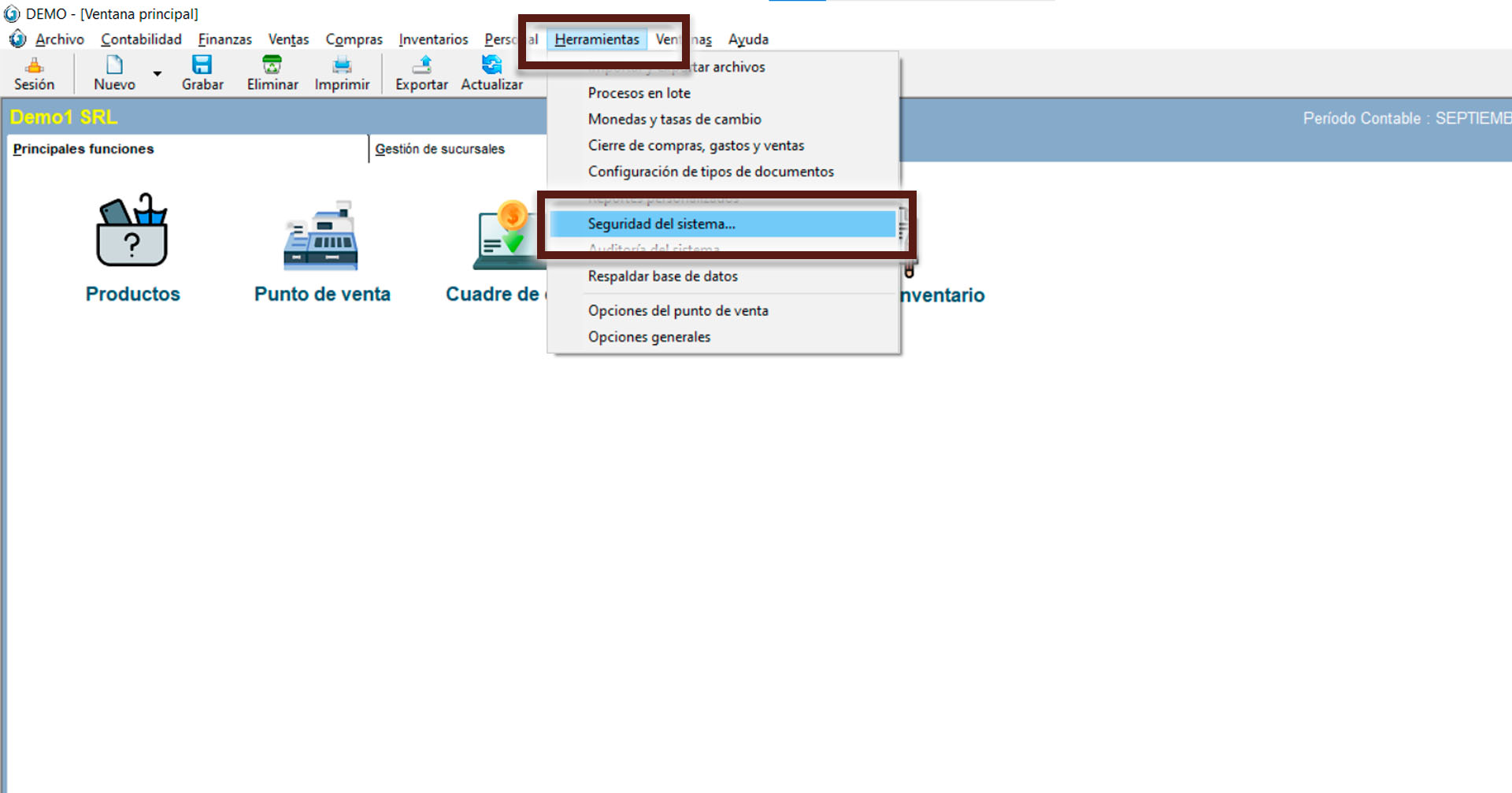Viewport: 1512px width, 793px height.
Task: Choose Procesos en lote menu item
Action: pos(639,93)
